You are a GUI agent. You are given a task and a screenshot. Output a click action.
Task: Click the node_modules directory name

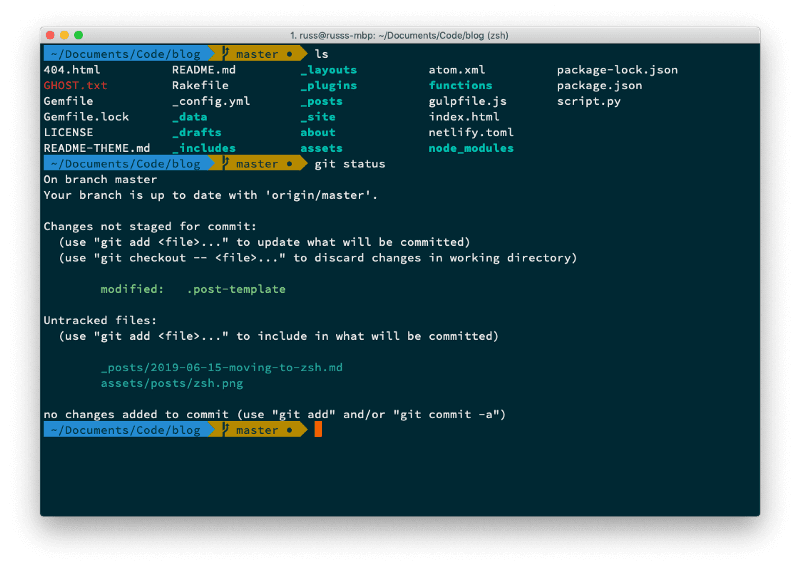click(471, 148)
